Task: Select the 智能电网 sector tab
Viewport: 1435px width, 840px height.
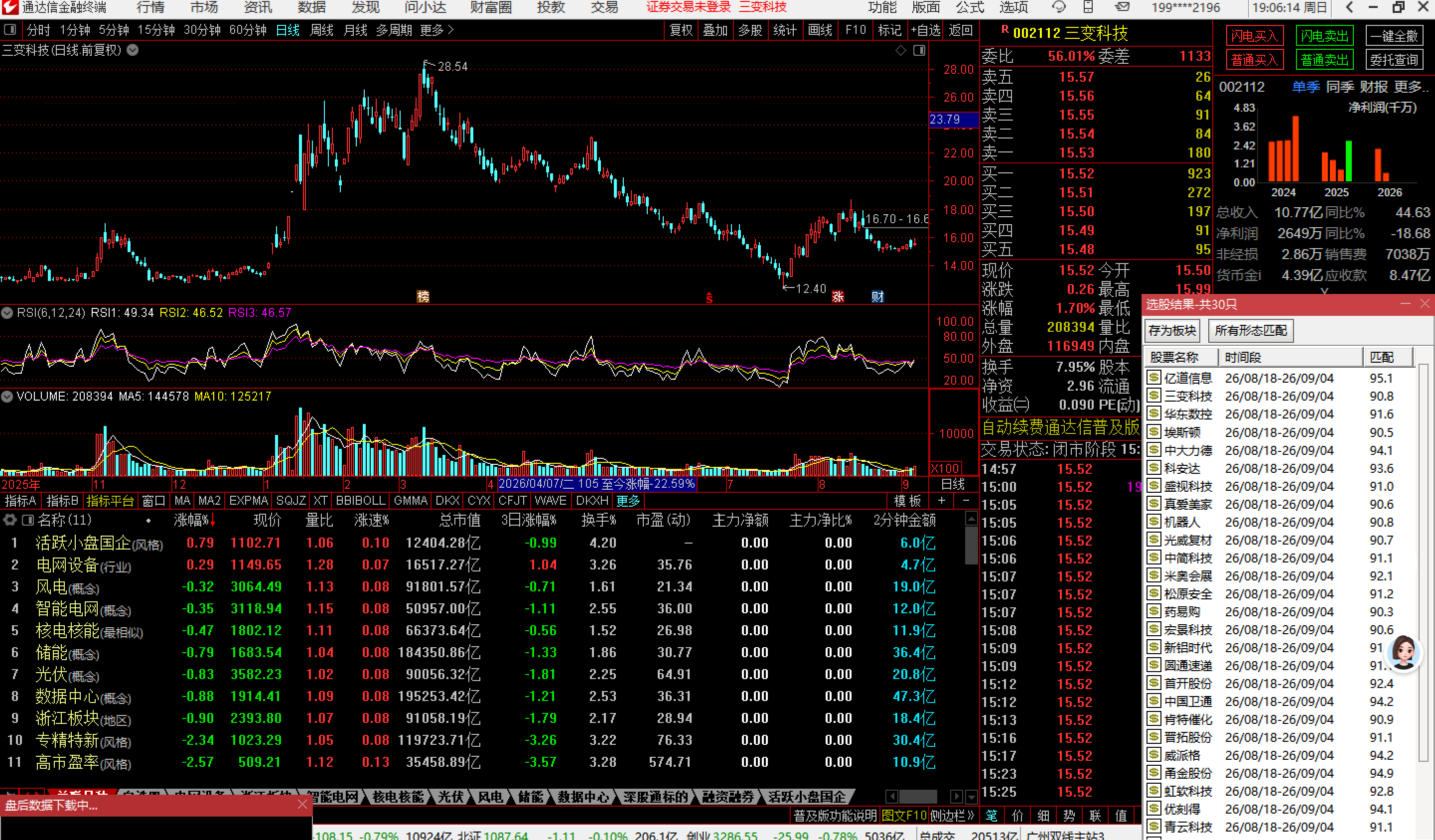Action: (332, 797)
